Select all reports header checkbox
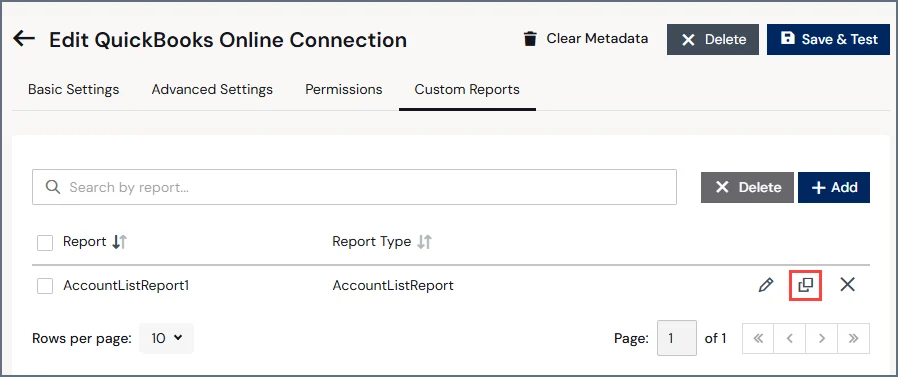This screenshot has height=377, width=898. pyautogui.click(x=45, y=243)
